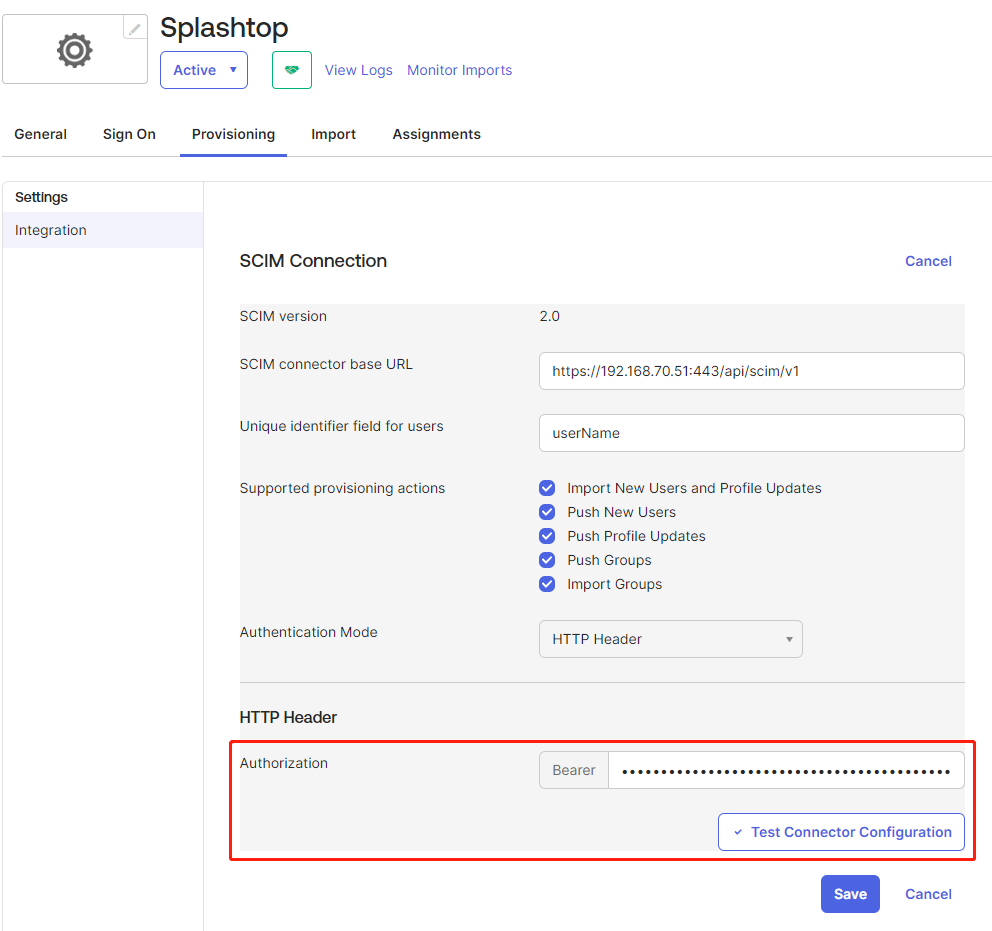992x931 pixels.
Task: Open Monitor Imports link
Action: (459, 70)
